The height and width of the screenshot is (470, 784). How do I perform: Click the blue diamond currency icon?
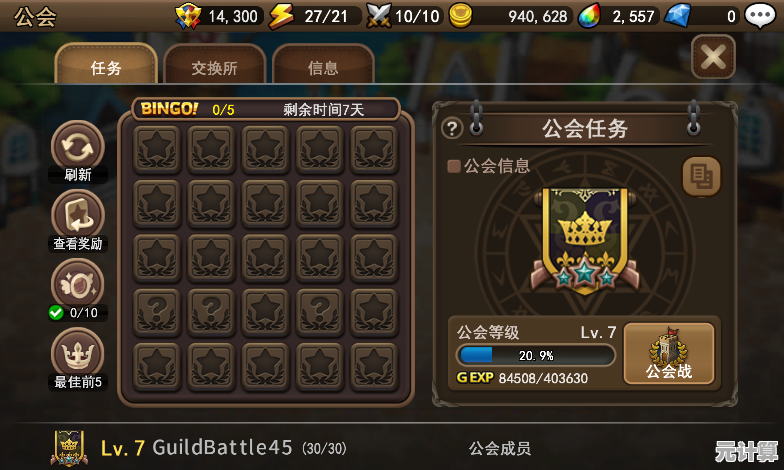[x=678, y=16]
